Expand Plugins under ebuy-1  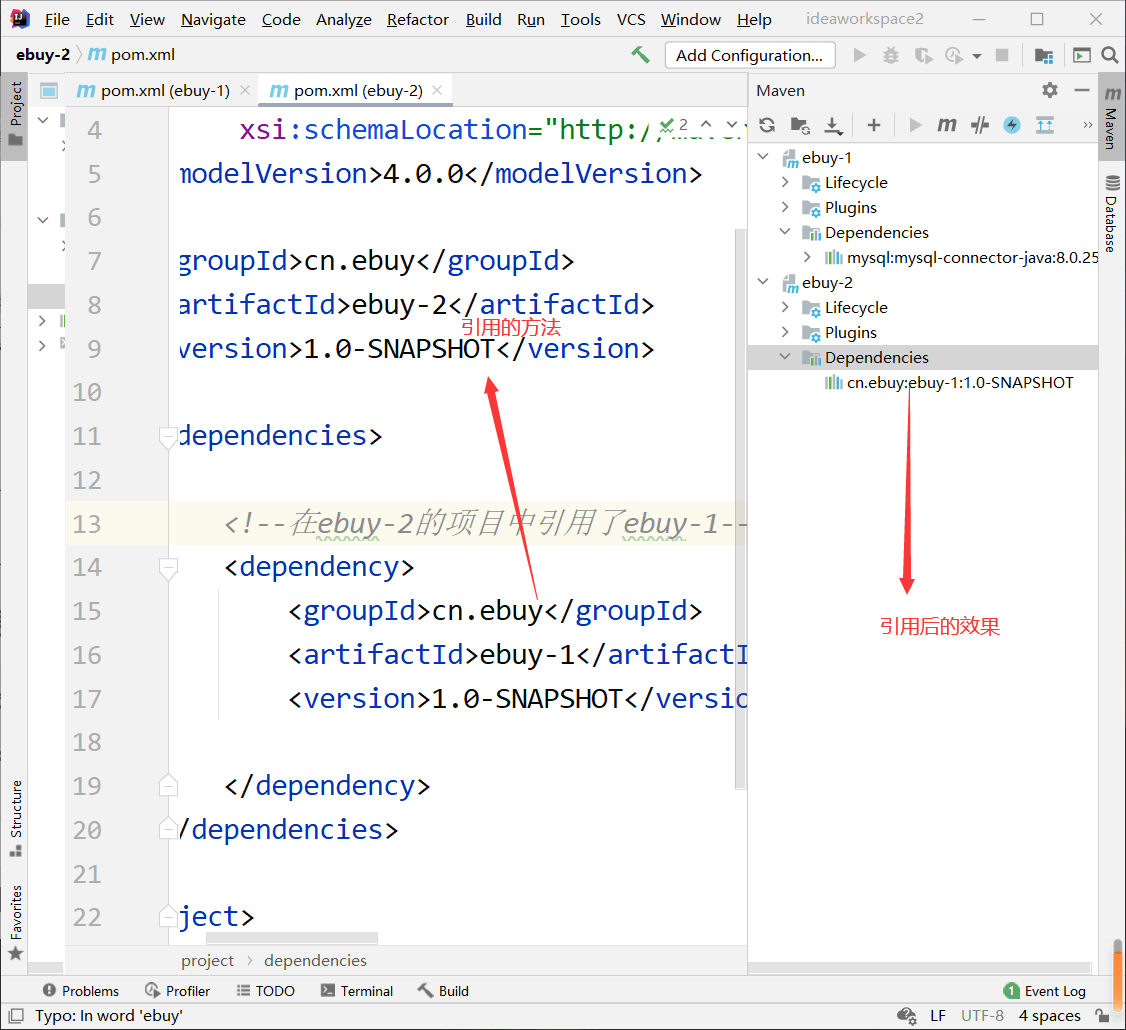pos(786,207)
